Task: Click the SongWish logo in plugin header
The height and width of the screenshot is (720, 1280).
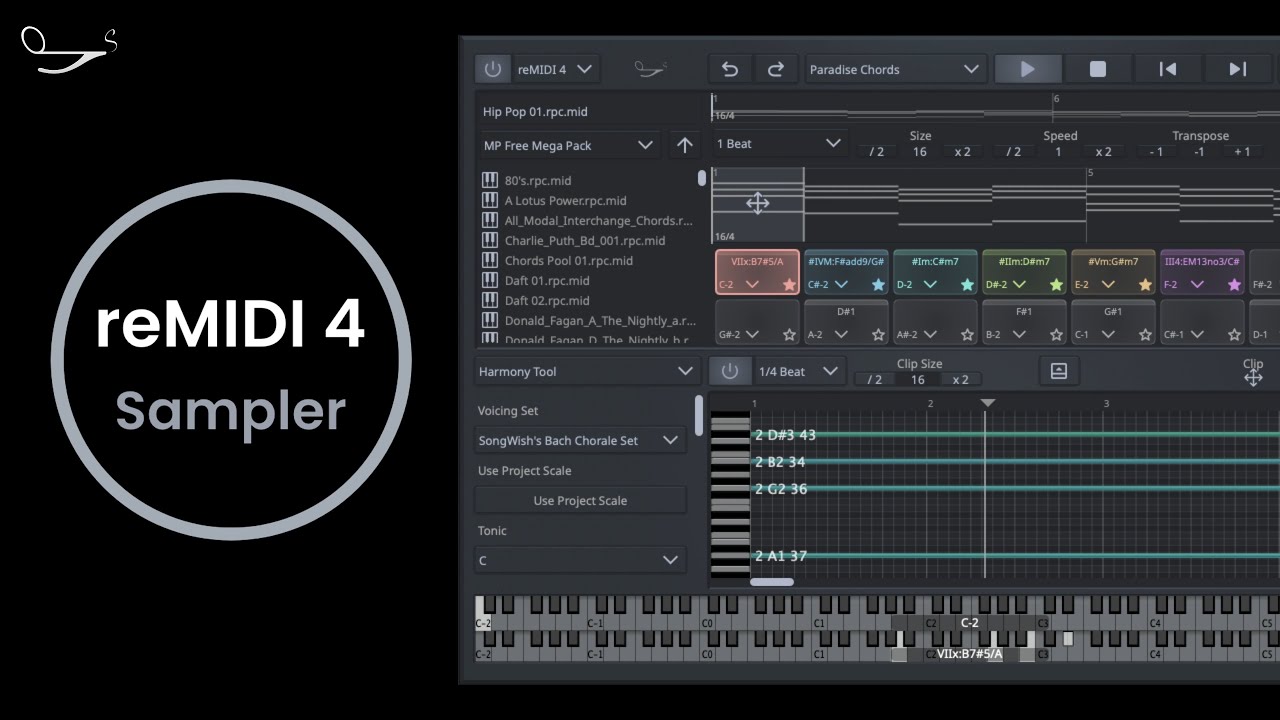Action: (651, 69)
